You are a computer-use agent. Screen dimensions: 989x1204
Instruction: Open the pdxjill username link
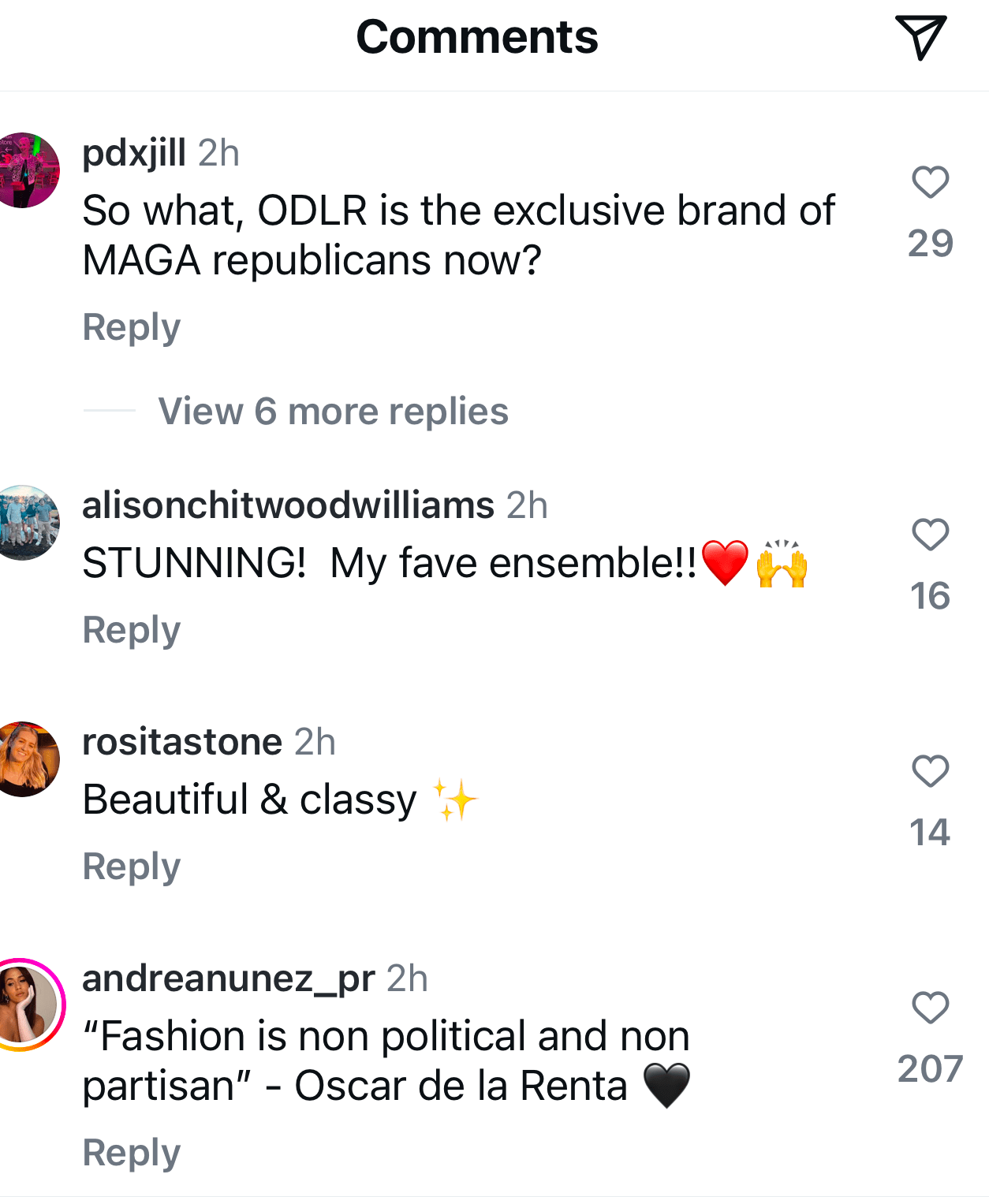(x=134, y=153)
